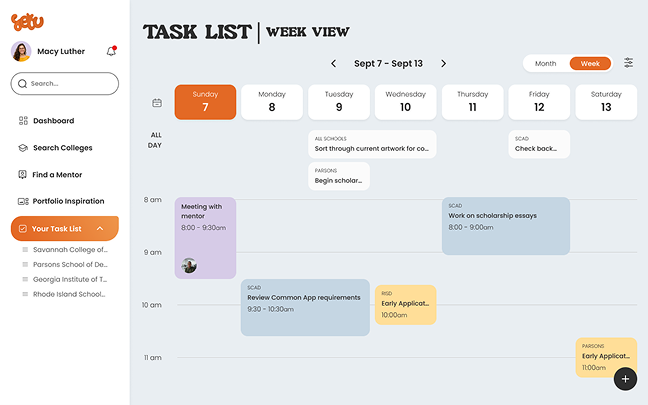The width and height of the screenshot is (648, 405).
Task: Open the notifications bell
Action: [x=111, y=51]
